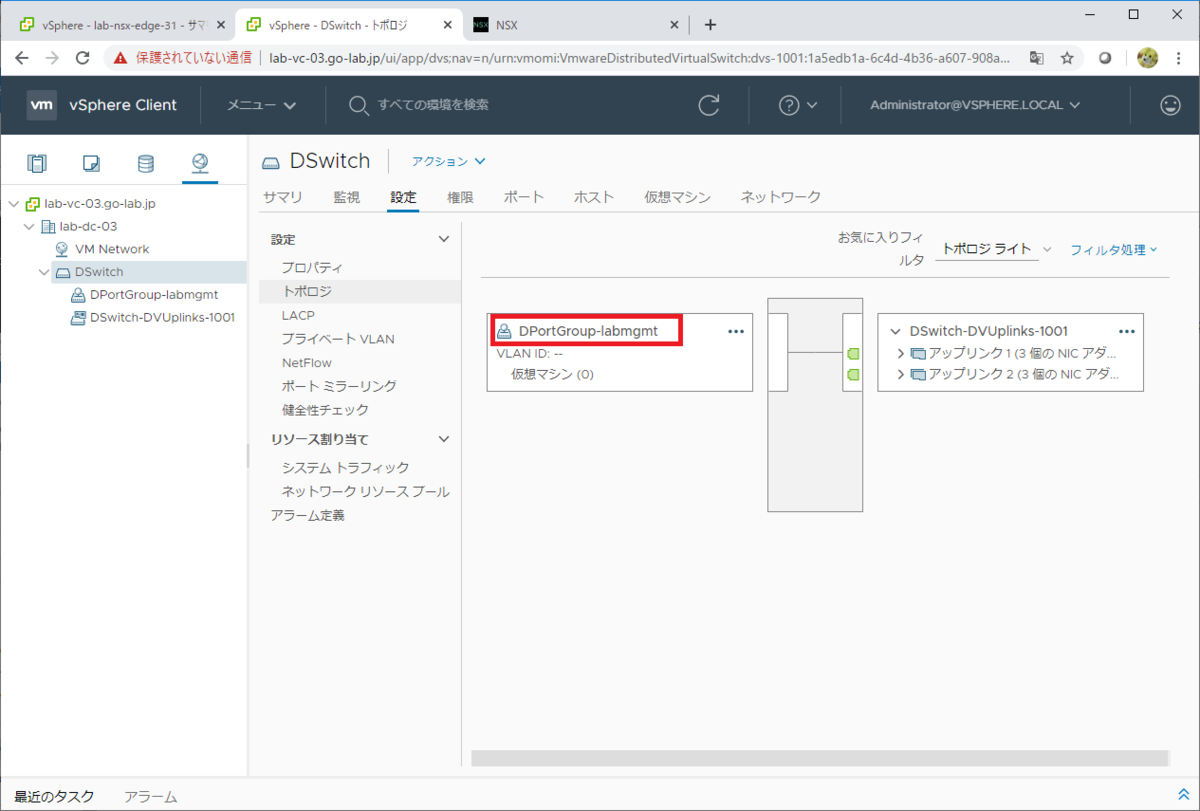The image size is (1200, 811).
Task: Open the Hosts and Clusters inventory view
Action: 37,163
